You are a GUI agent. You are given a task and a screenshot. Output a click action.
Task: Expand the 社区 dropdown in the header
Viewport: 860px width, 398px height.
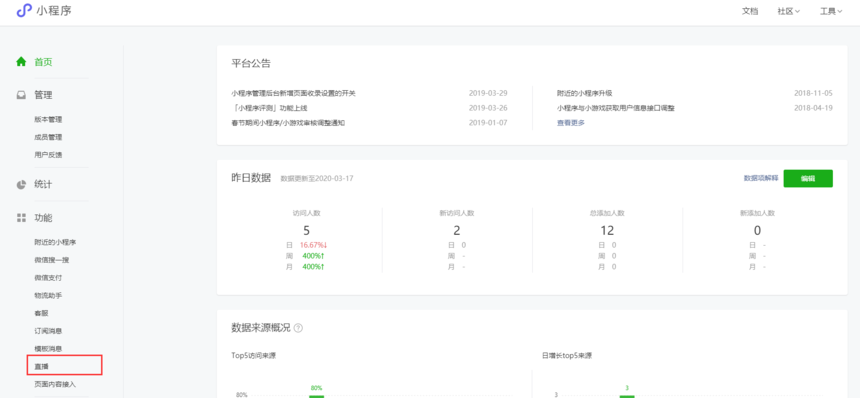click(x=789, y=11)
